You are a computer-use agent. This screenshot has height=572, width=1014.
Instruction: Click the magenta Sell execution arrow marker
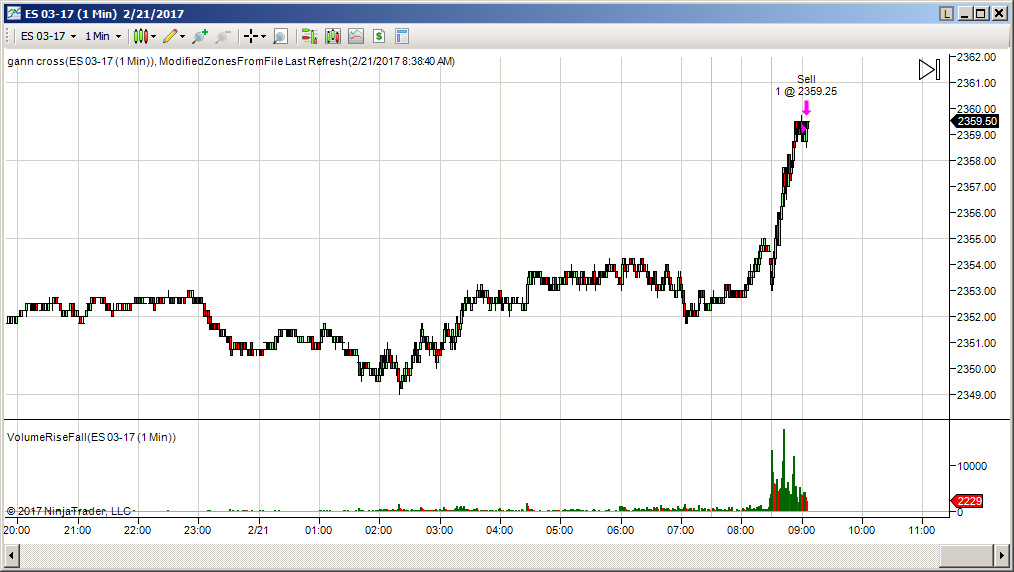click(x=806, y=107)
